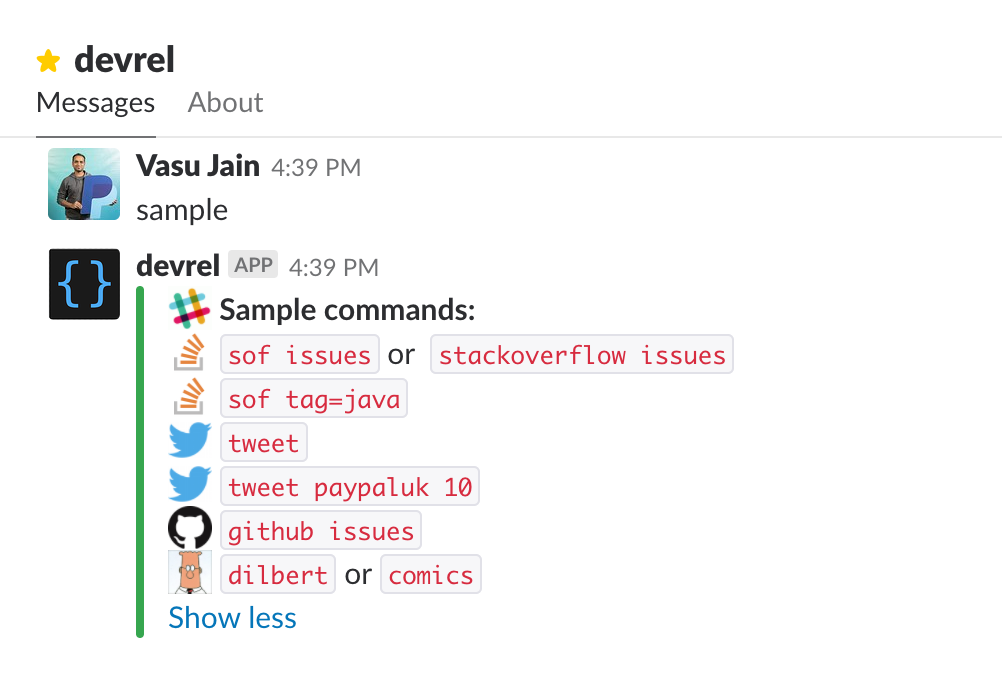The image size is (1002, 682).
Task: Click Stack Overflow icon beside sof issues
Action: (189, 354)
